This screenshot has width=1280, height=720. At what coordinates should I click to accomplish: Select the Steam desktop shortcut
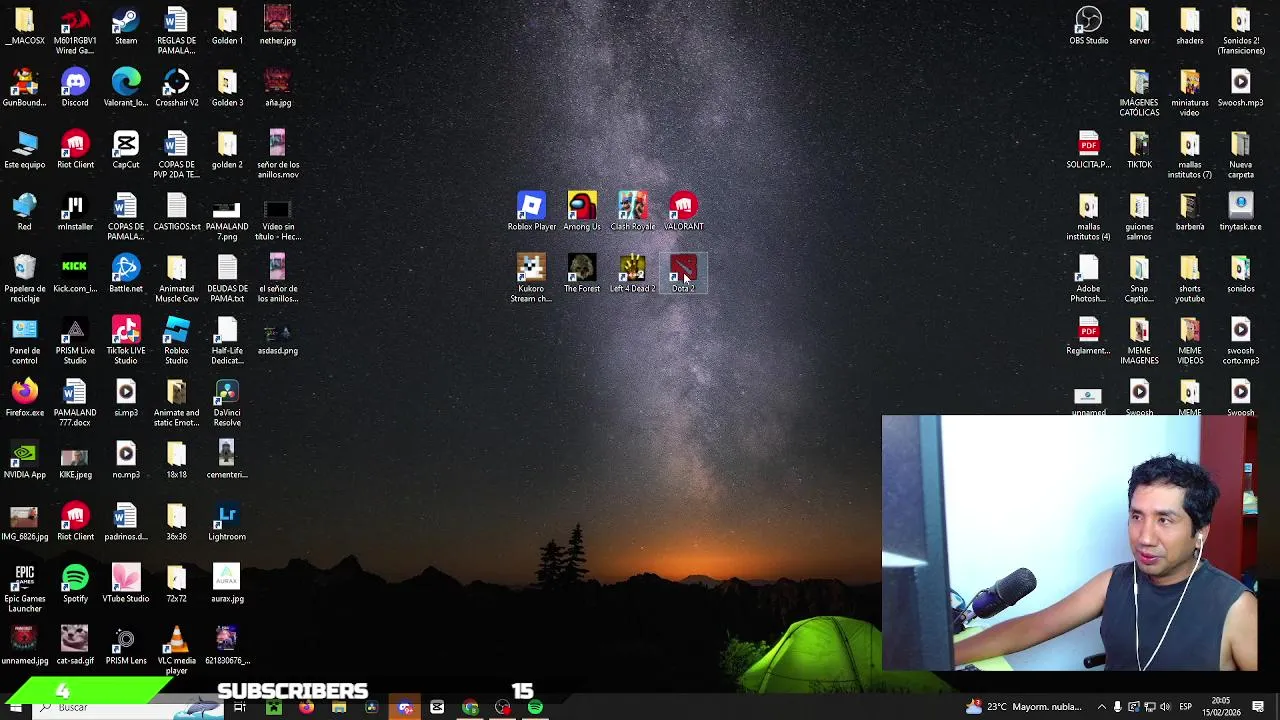point(126,26)
